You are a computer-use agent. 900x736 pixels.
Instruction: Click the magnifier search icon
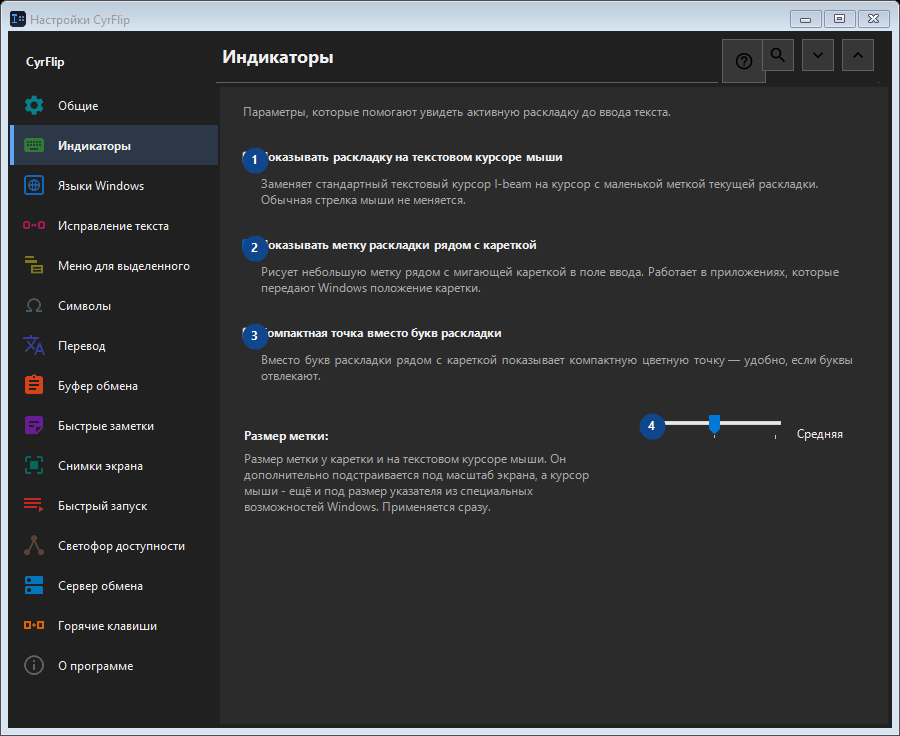point(778,55)
